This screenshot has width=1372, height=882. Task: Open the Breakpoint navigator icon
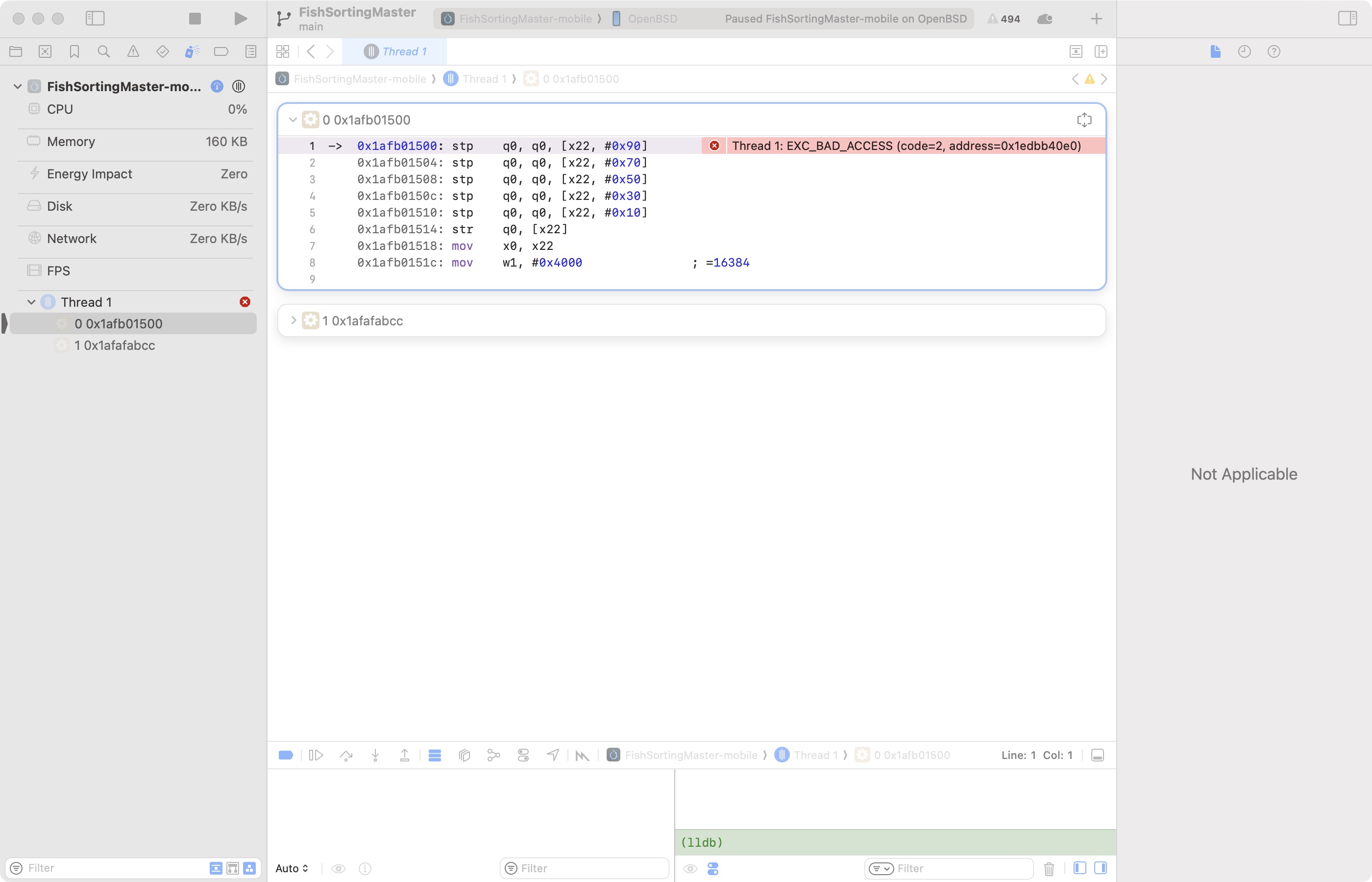click(221, 51)
